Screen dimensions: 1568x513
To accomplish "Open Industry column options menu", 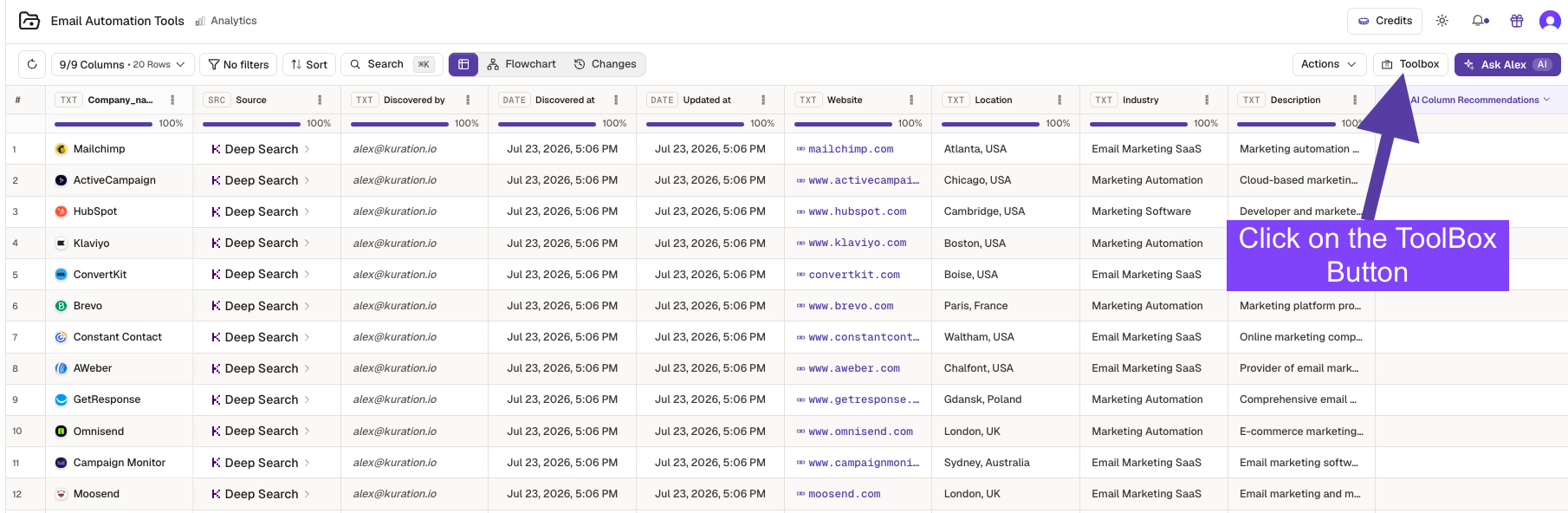I will [1207, 100].
